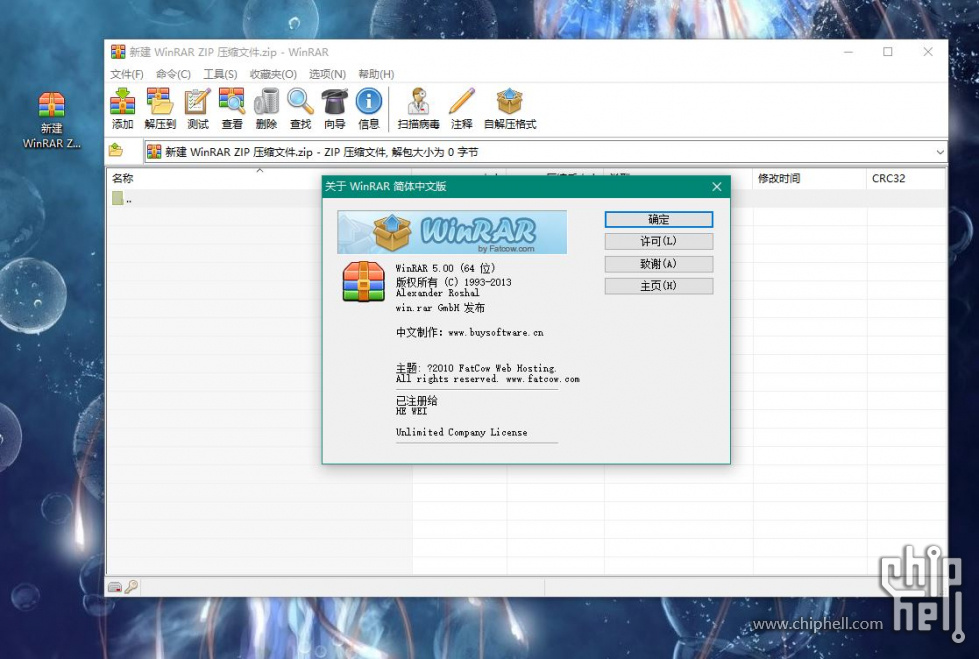The image size is (979, 659).
Task: Click the 'Alexander Roshal' author text
Action: point(438,293)
